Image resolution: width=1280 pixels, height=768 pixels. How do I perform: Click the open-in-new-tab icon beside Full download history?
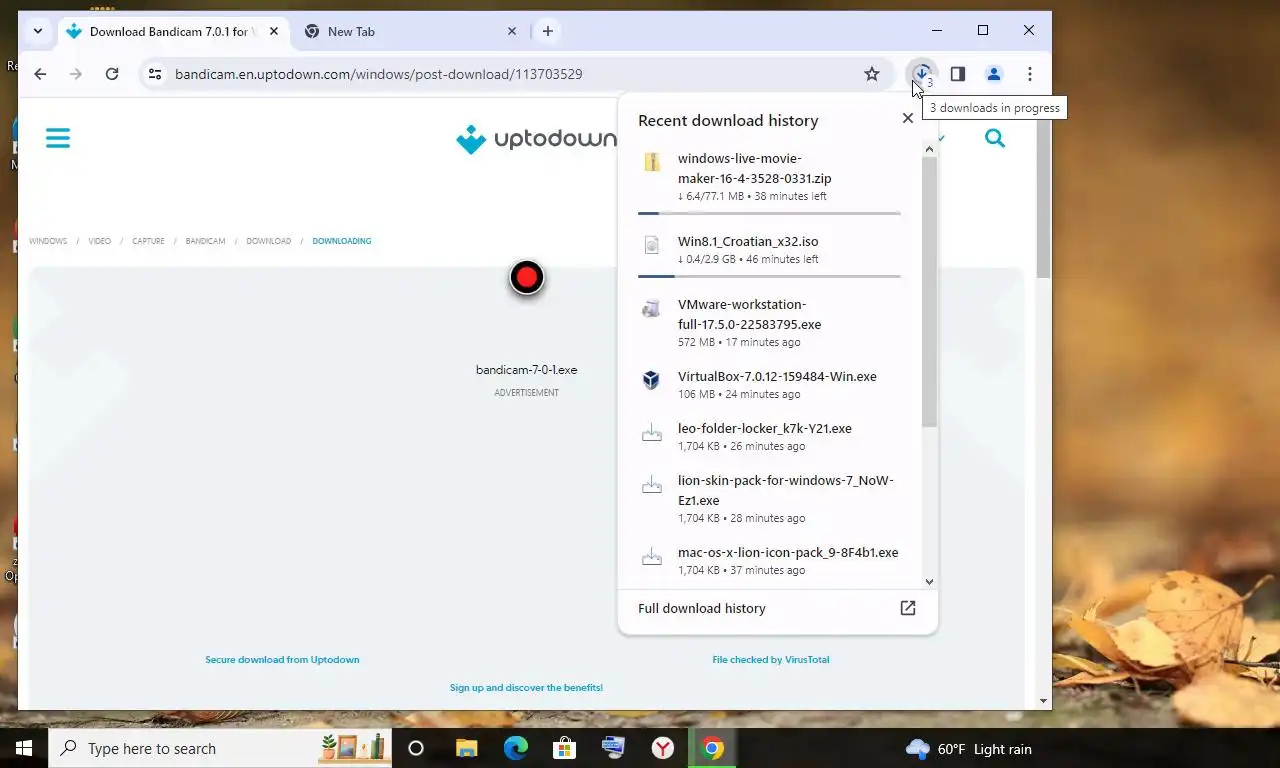coord(908,608)
